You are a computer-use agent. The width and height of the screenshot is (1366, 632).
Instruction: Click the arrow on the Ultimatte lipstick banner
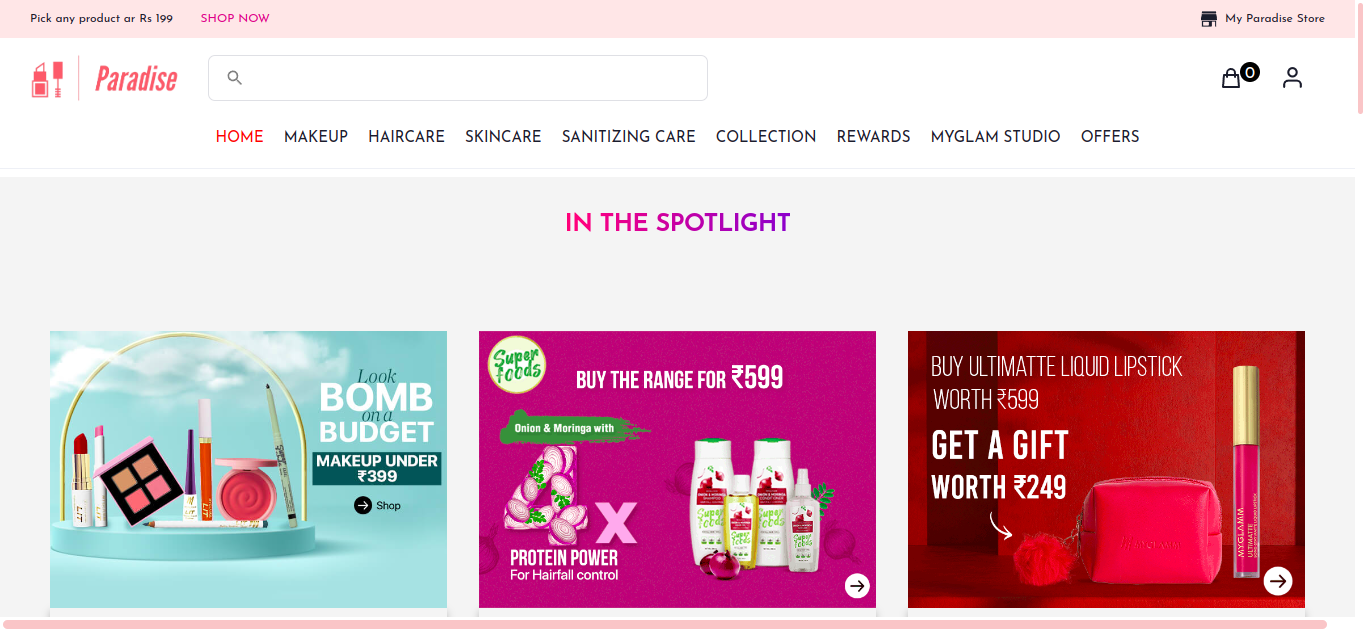pyautogui.click(x=1278, y=580)
